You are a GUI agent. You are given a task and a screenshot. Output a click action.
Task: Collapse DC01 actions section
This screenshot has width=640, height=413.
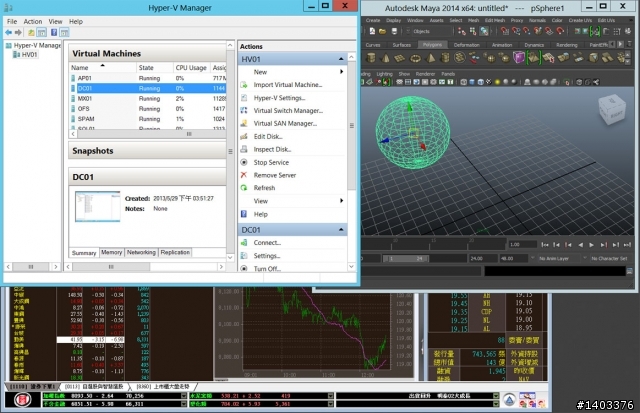[341, 230]
